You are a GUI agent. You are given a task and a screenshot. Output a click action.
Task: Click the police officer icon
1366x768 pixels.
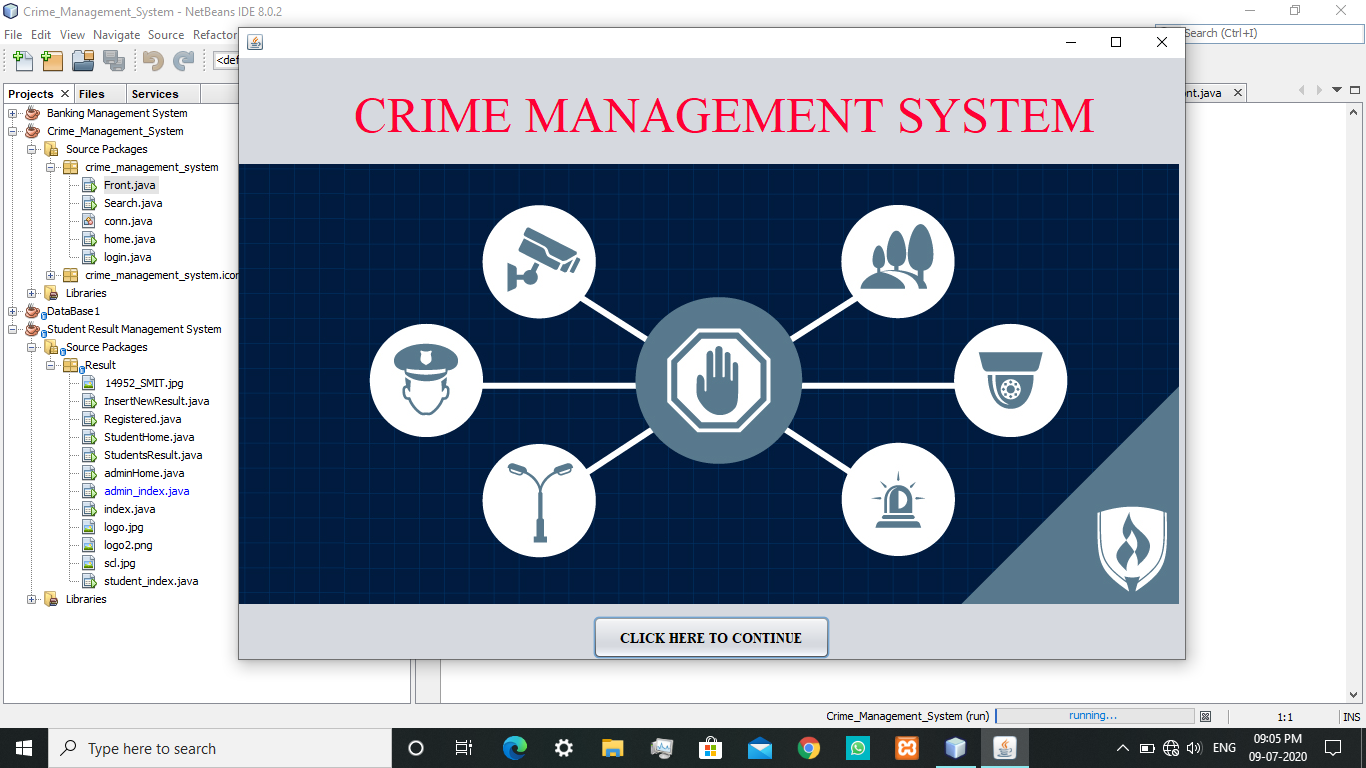tap(426, 381)
